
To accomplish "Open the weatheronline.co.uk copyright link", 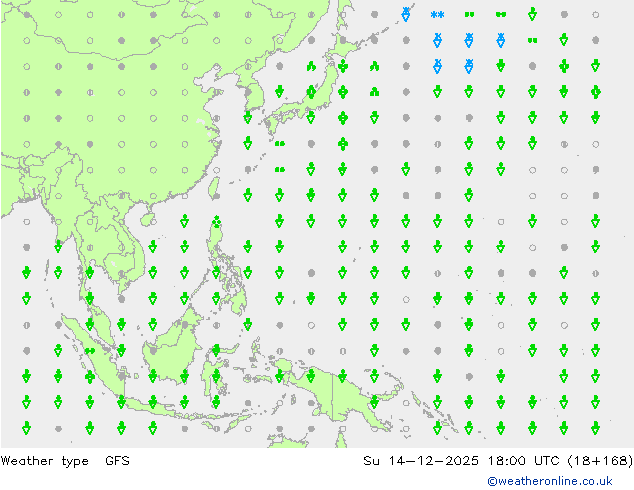I will [x=549, y=481].
